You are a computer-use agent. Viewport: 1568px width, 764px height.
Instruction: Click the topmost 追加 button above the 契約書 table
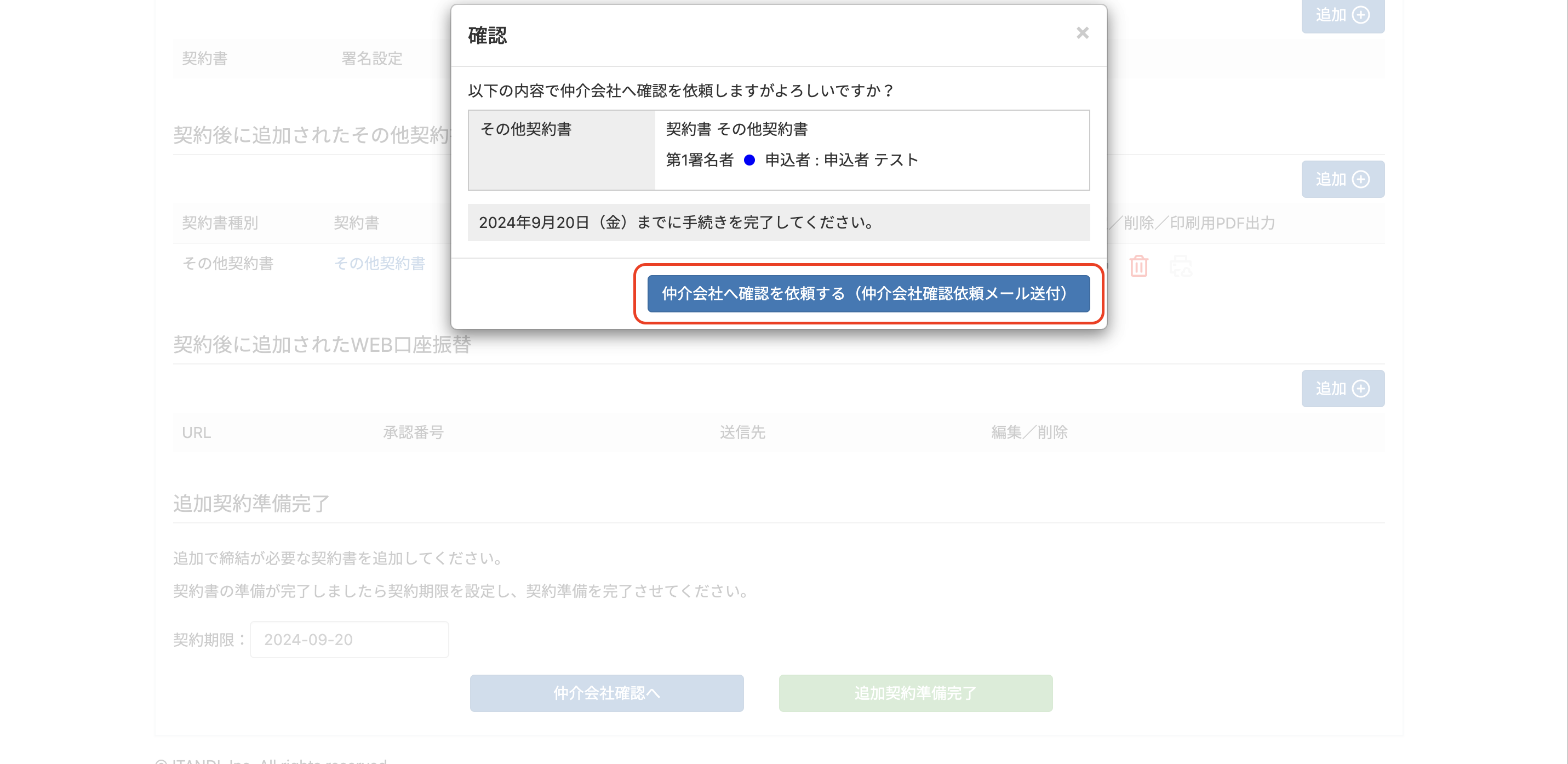(1343, 16)
